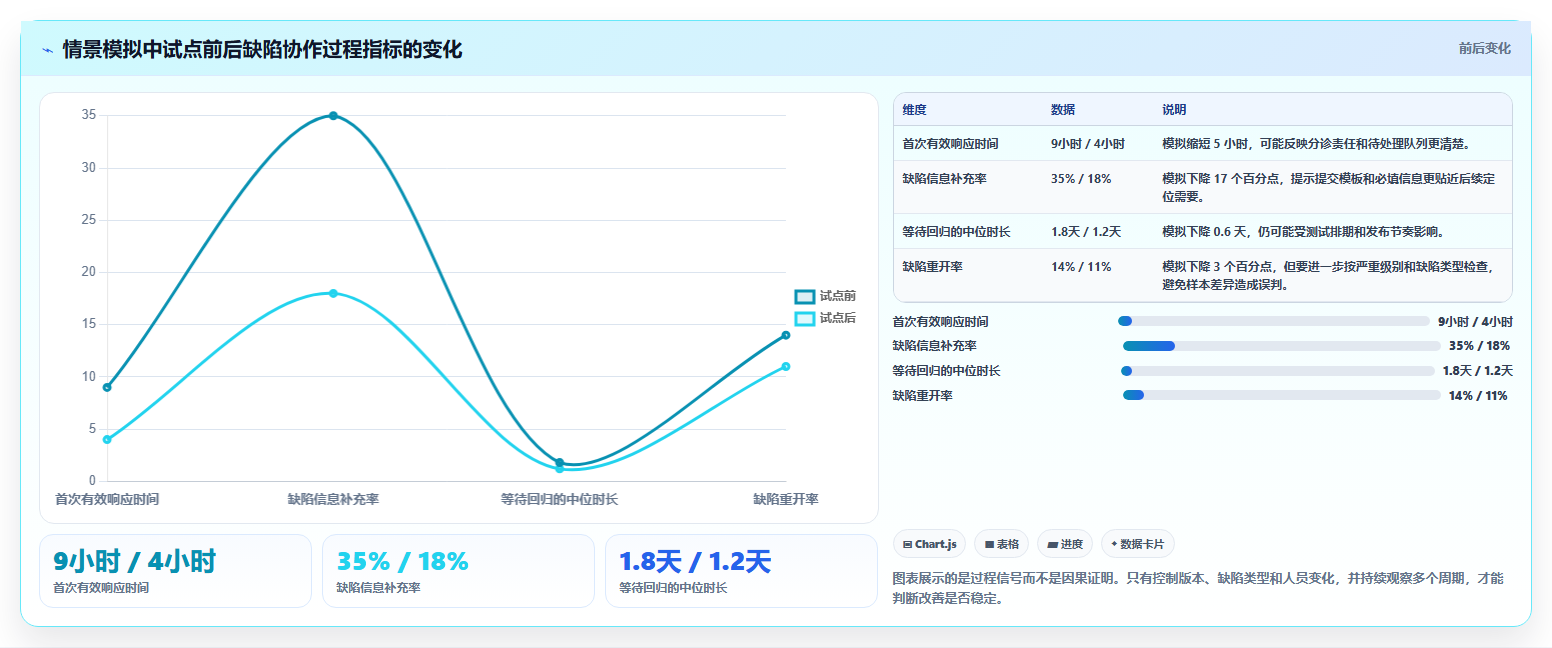This screenshot has width=1552, height=648.
Task: Click the 数据 column header
Action: click(1063, 110)
